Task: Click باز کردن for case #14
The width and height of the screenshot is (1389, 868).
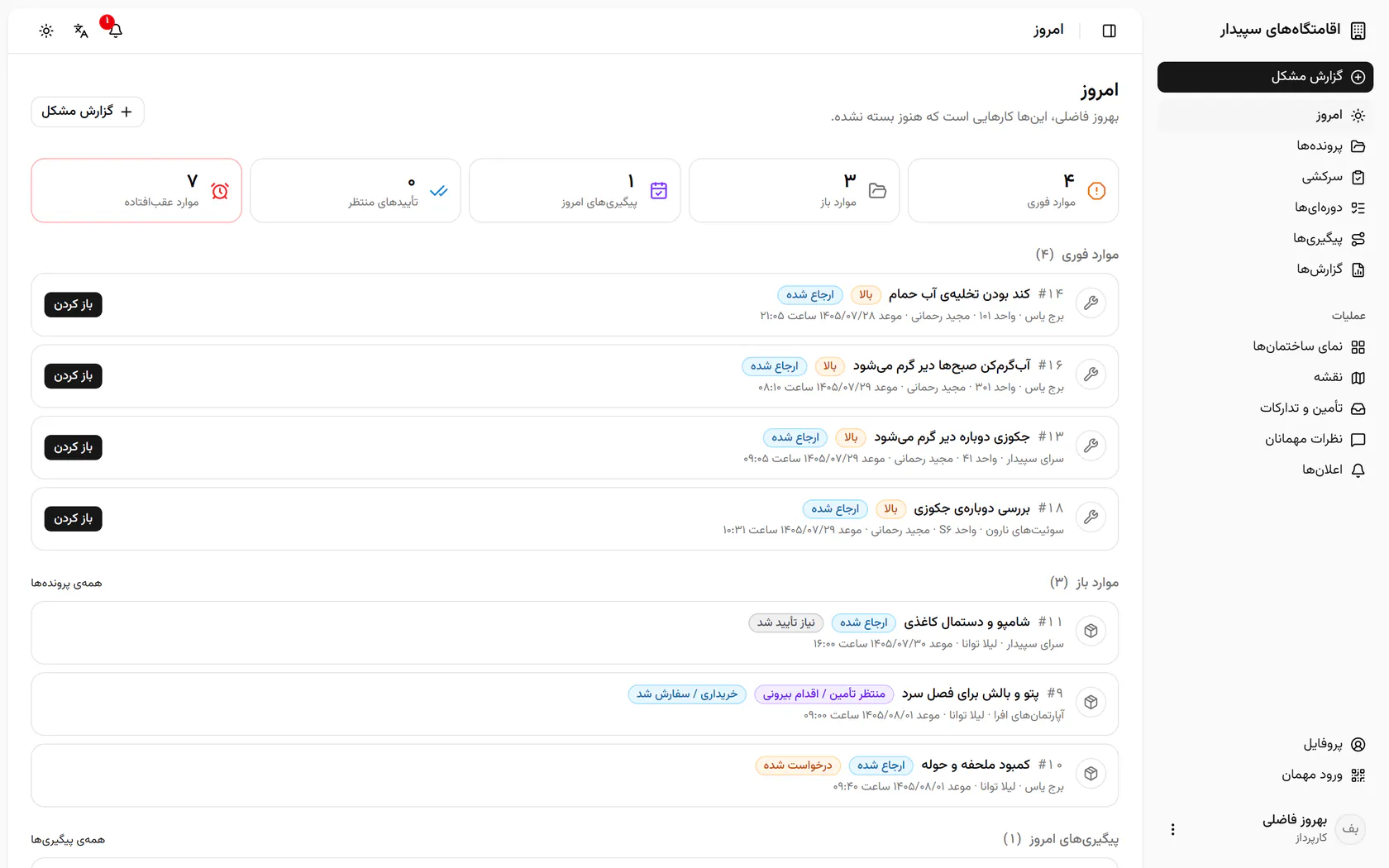Action: tap(74, 305)
